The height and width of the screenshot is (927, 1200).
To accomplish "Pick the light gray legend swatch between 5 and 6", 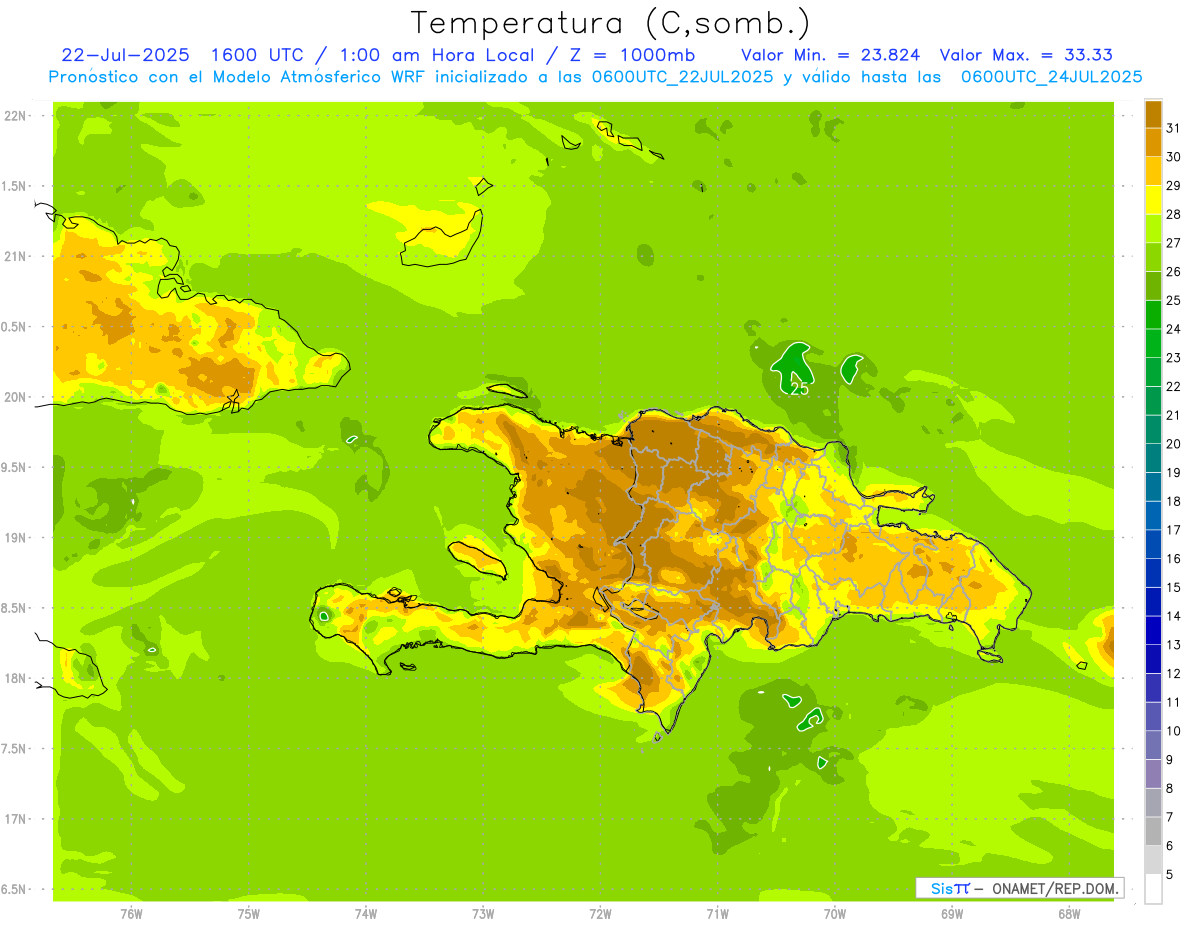I will tap(1153, 859).
